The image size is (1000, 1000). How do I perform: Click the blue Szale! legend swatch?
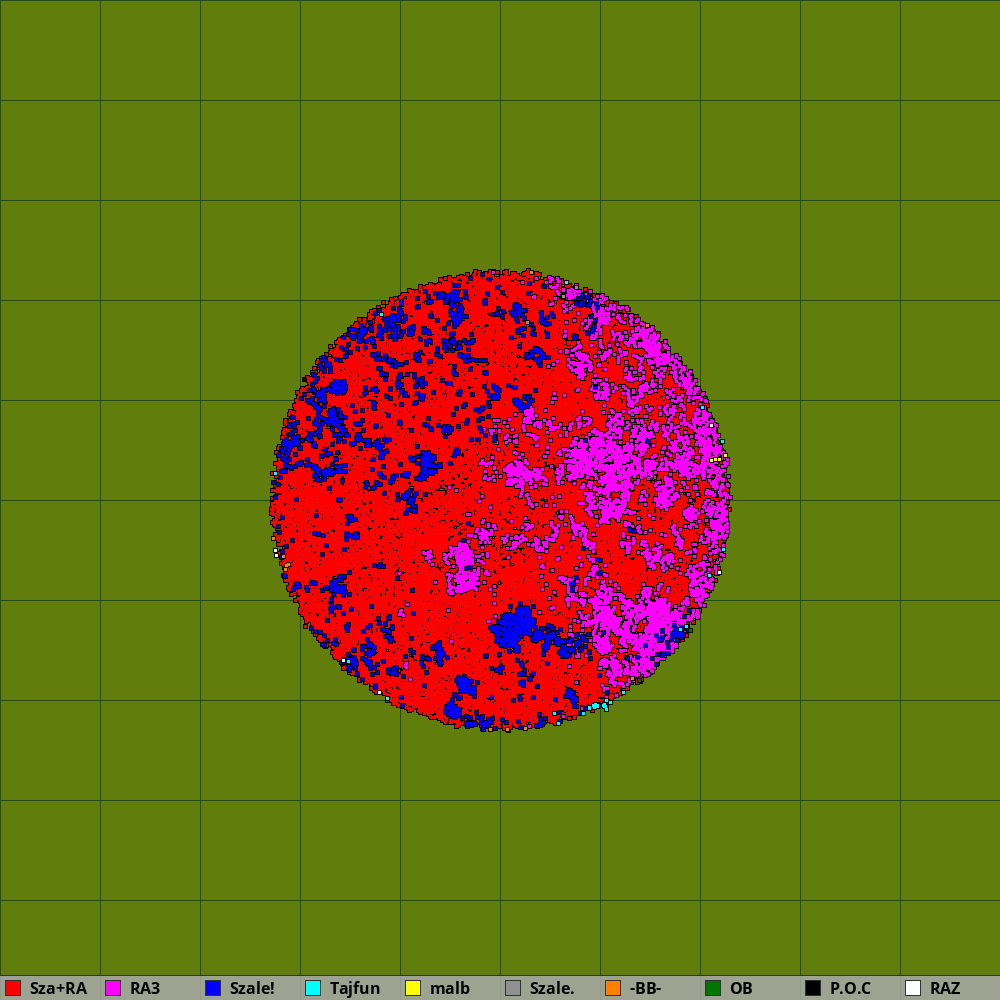(213, 988)
